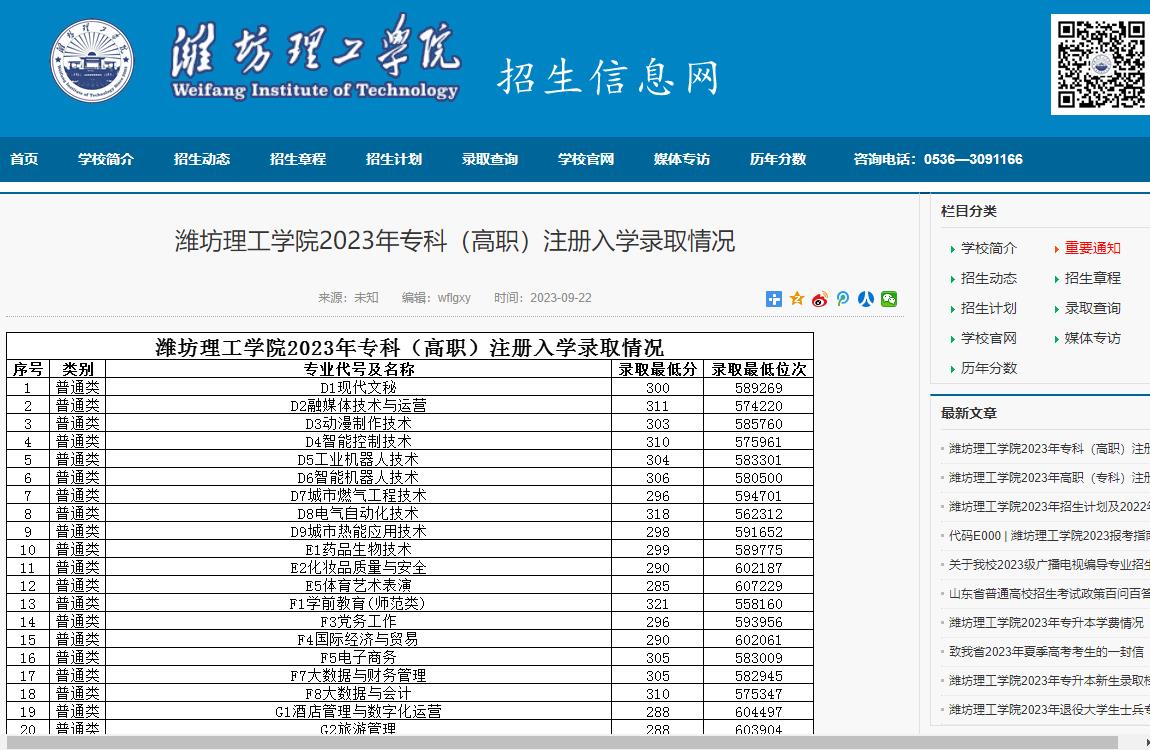Click table header 录取最低位次
The width and height of the screenshot is (1150, 750).
758,369
